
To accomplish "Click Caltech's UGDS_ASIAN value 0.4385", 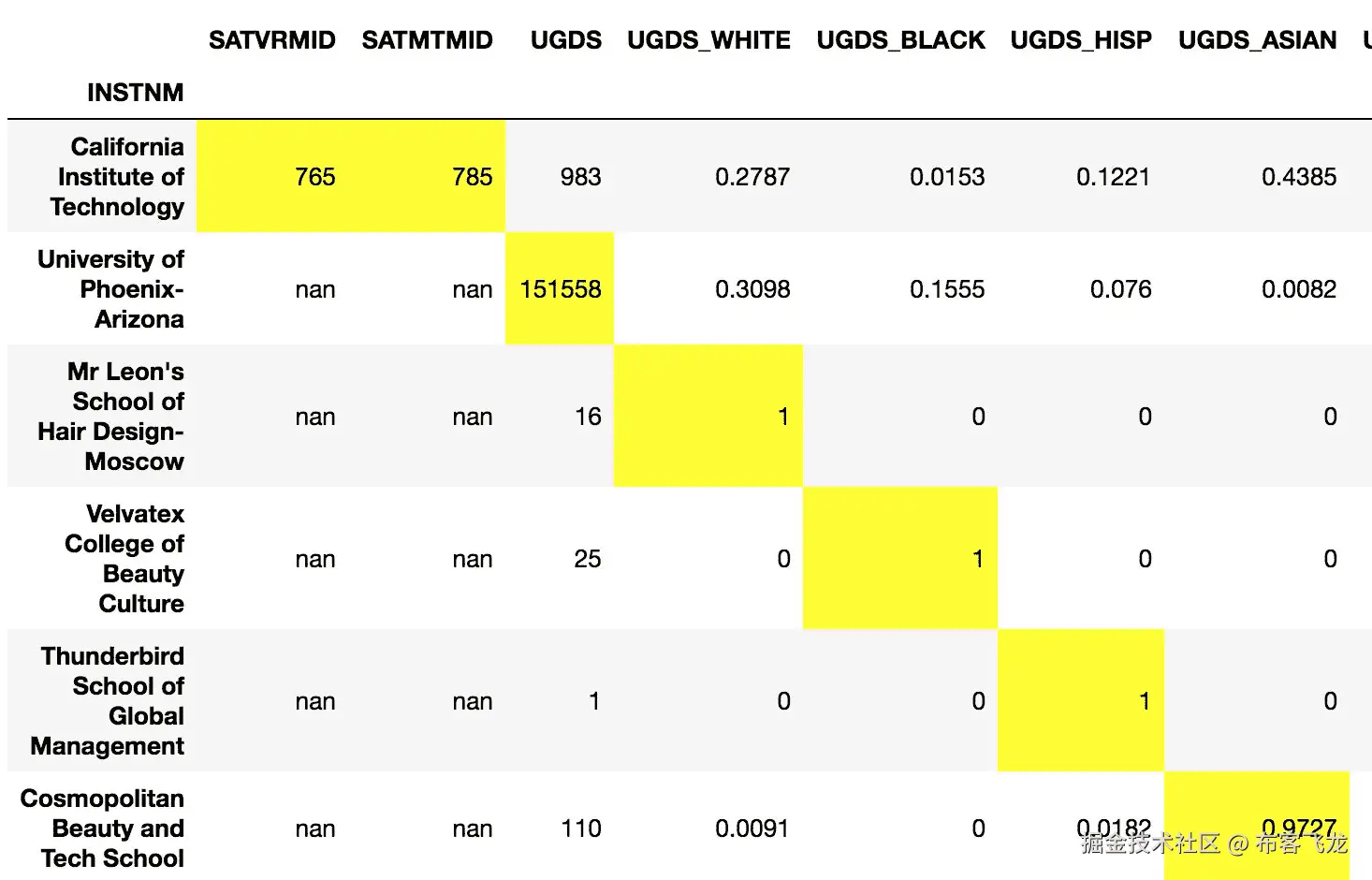I will pyautogui.click(x=1298, y=177).
